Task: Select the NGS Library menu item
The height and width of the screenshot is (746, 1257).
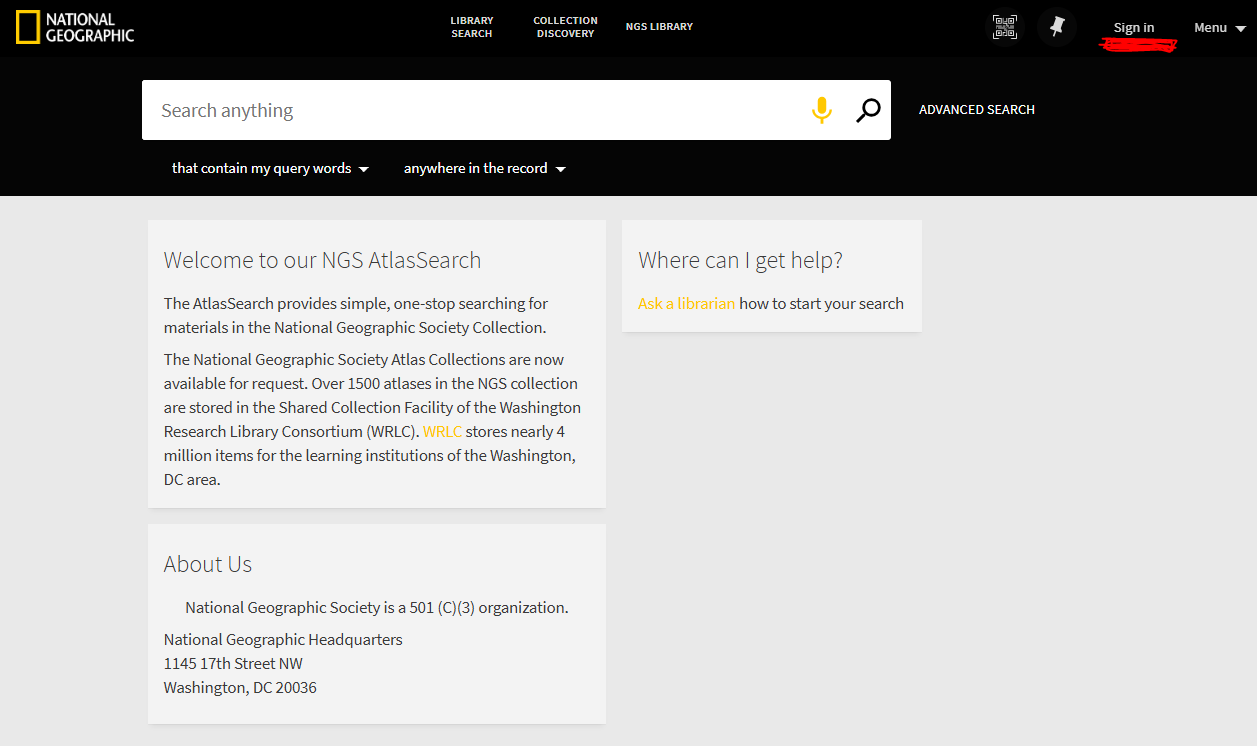Action: coord(659,27)
